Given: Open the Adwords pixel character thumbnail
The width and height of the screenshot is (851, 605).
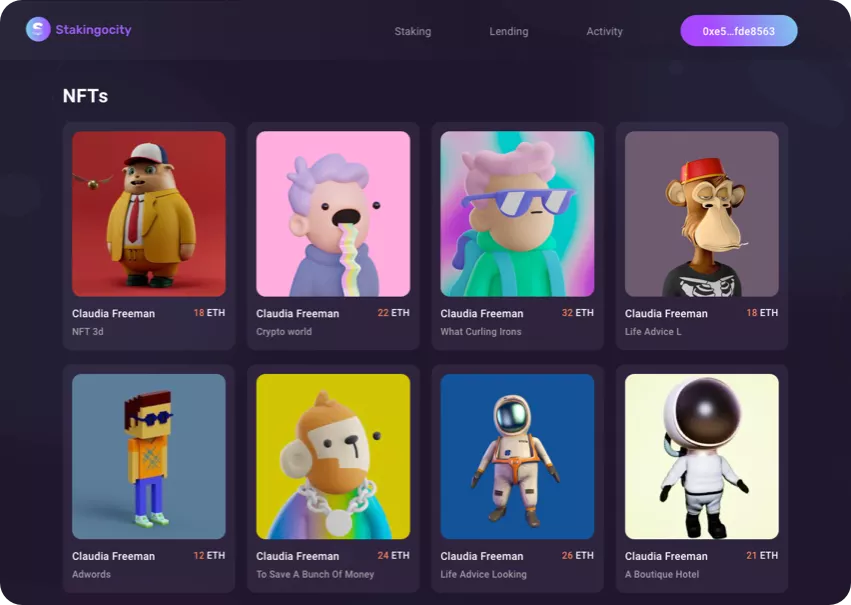Looking at the screenshot, I should 149,456.
